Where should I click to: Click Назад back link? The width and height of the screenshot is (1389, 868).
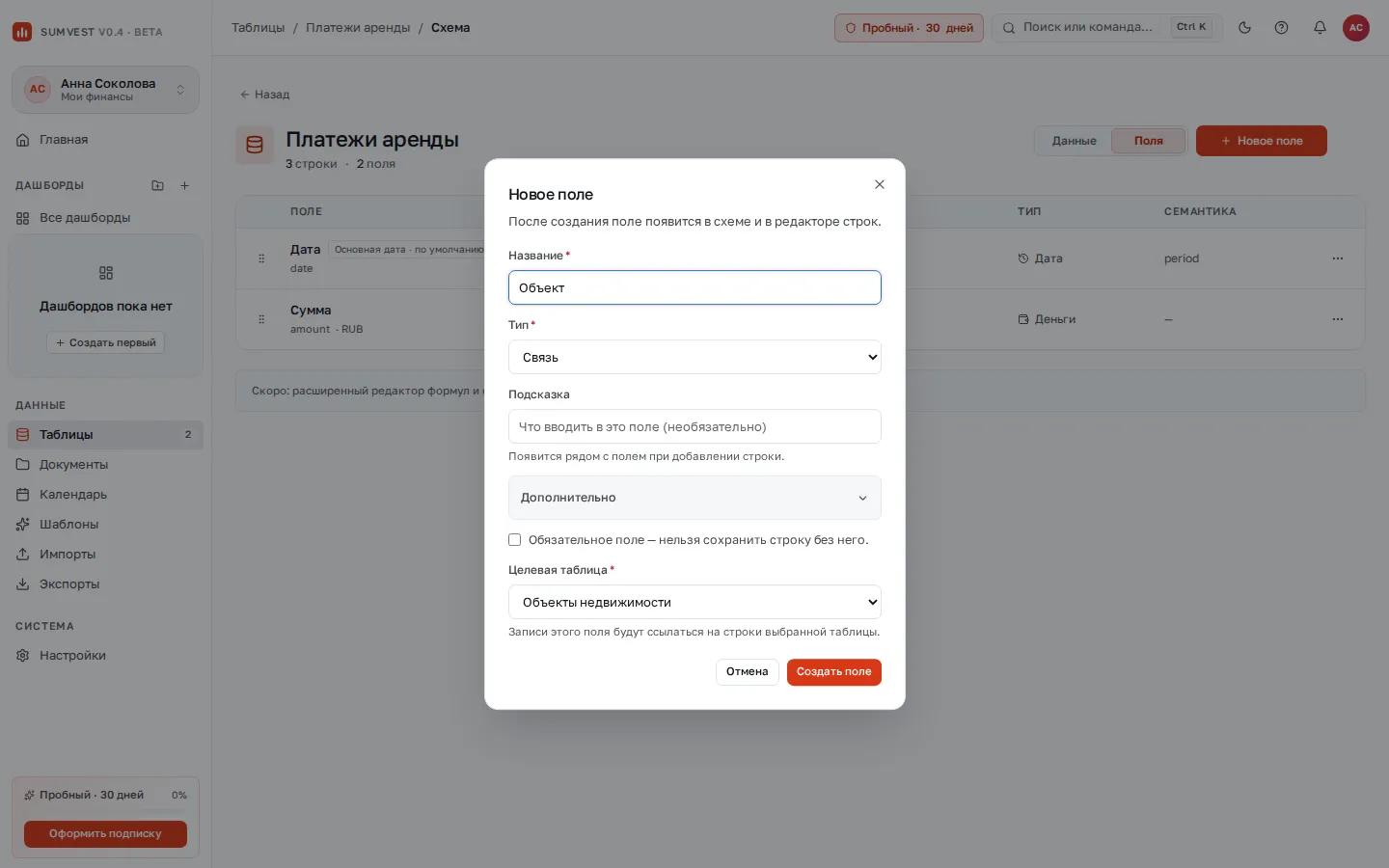tap(264, 95)
